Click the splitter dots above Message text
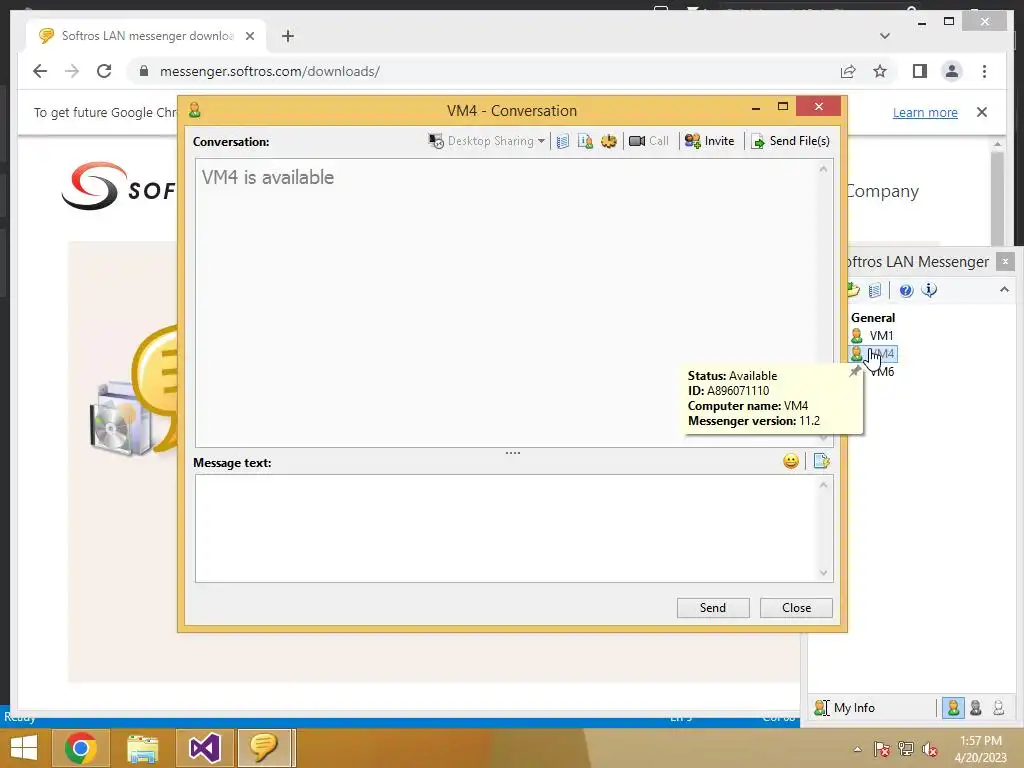1024x768 pixels. pyautogui.click(x=513, y=453)
